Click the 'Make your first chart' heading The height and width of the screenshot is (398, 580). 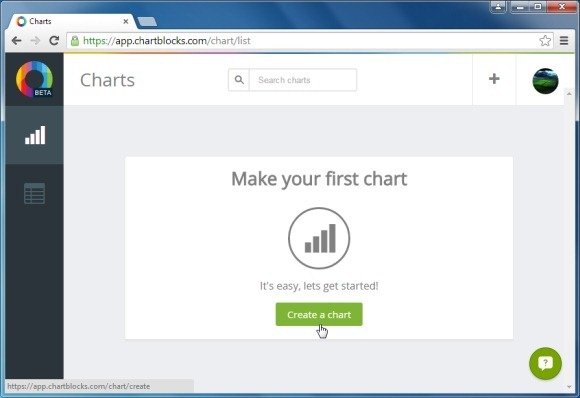coord(319,179)
